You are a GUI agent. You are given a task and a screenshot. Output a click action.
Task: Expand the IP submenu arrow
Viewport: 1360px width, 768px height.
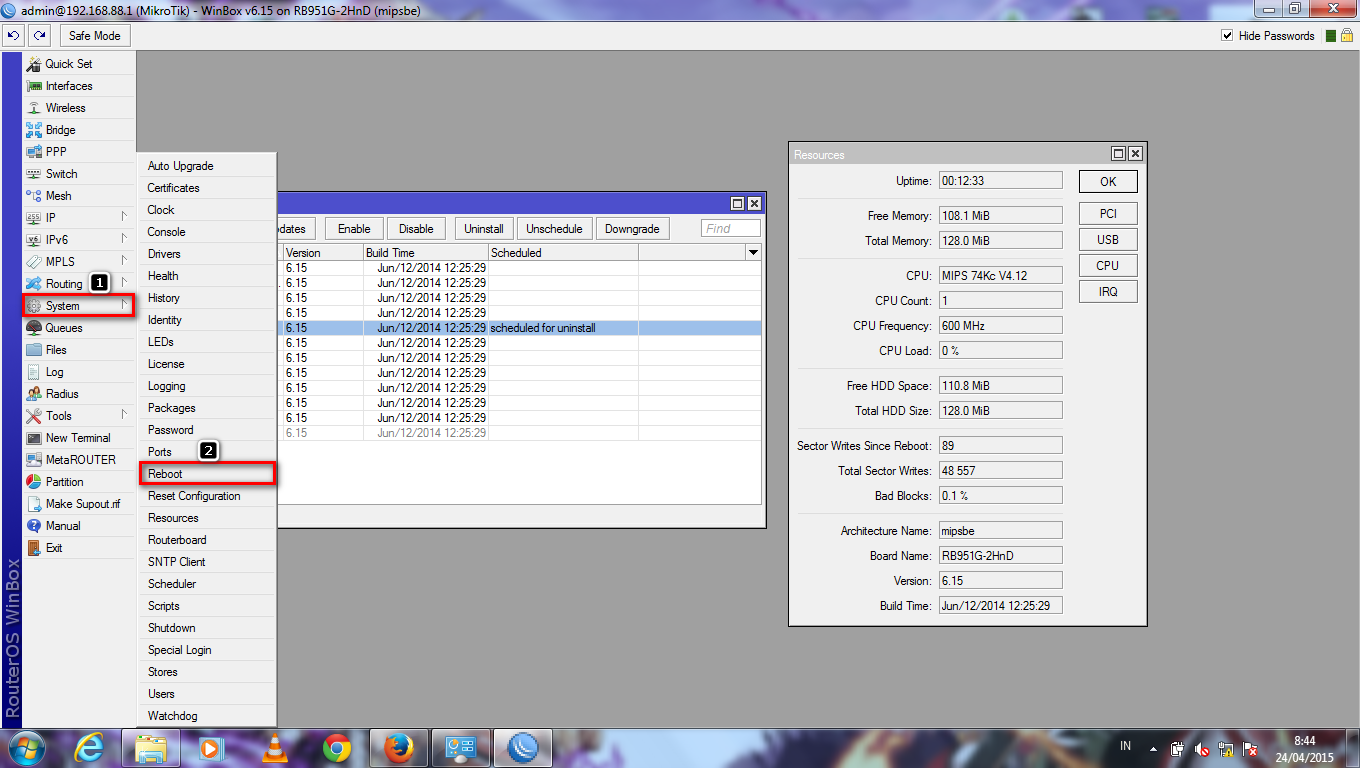point(126,217)
